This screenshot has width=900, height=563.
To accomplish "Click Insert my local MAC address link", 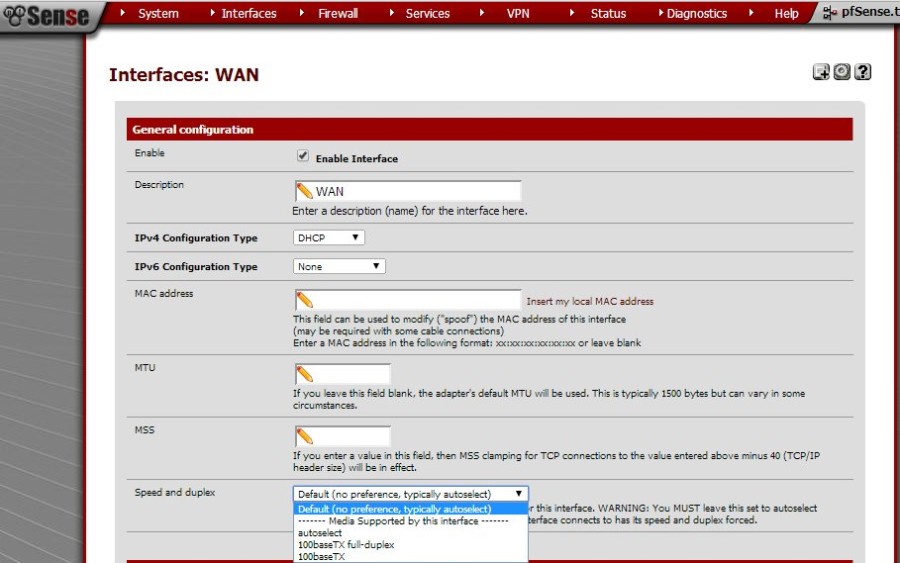I will [589, 301].
